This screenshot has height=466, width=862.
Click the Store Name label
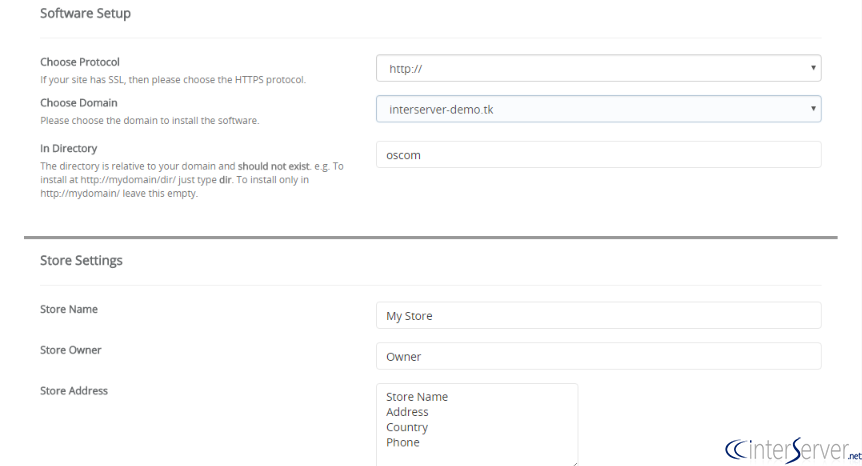pos(69,309)
